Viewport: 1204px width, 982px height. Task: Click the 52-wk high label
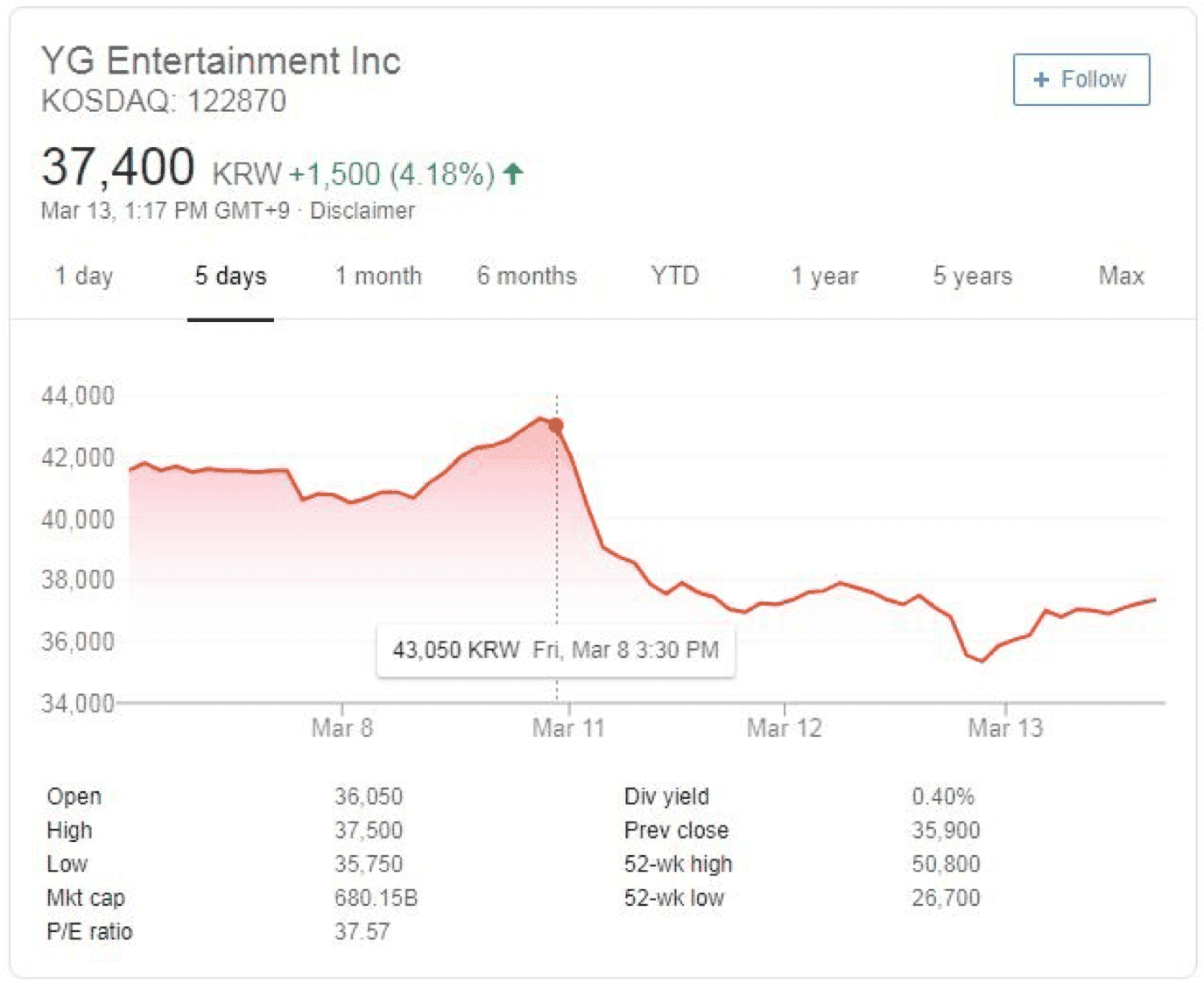678,865
